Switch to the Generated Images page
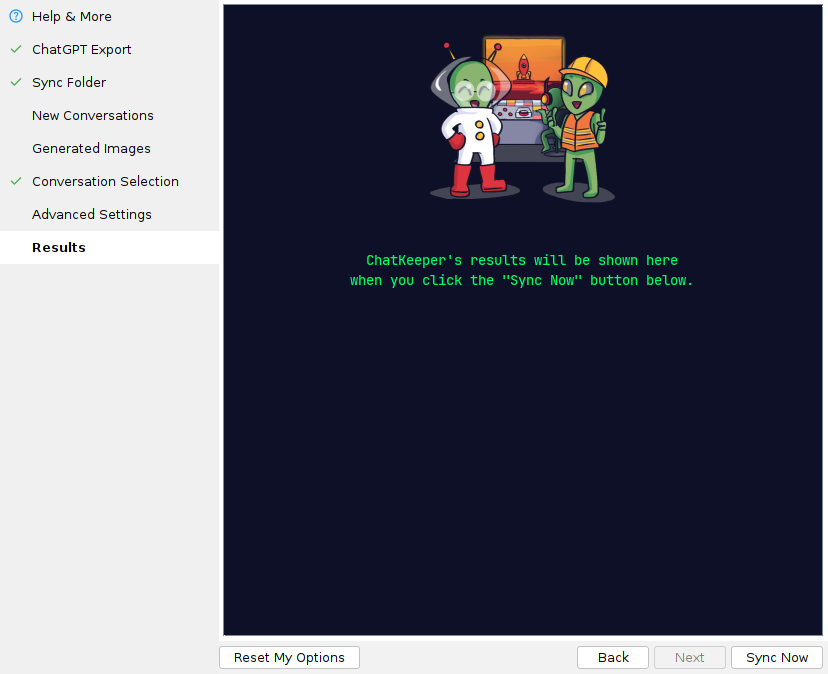The width and height of the screenshot is (828, 674). (91, 148)
